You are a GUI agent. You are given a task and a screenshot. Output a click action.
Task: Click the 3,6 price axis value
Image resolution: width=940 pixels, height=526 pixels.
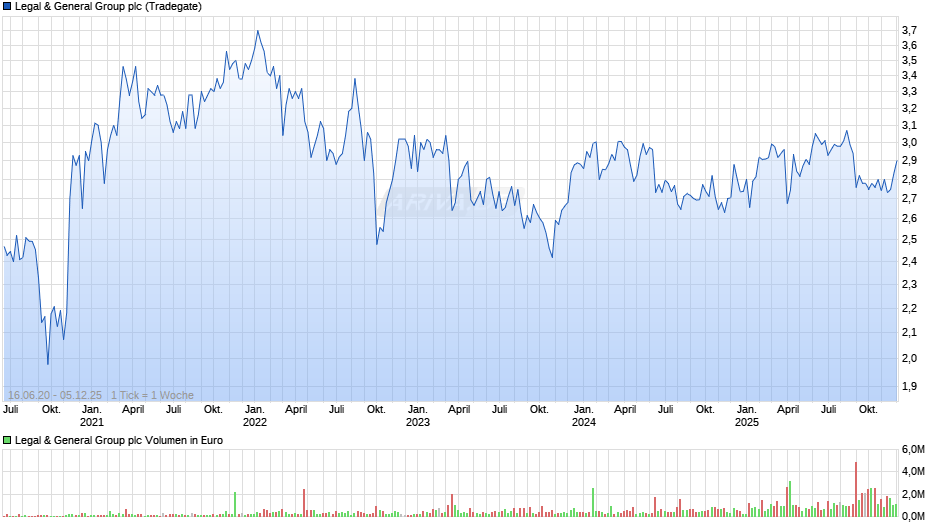(x=909, y=46)
